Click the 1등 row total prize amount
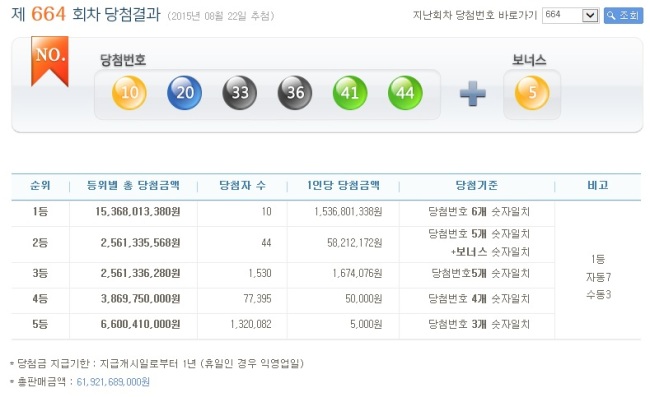This screenshot has width=650, height=397. pyautogui.click(x=138, y=212)
